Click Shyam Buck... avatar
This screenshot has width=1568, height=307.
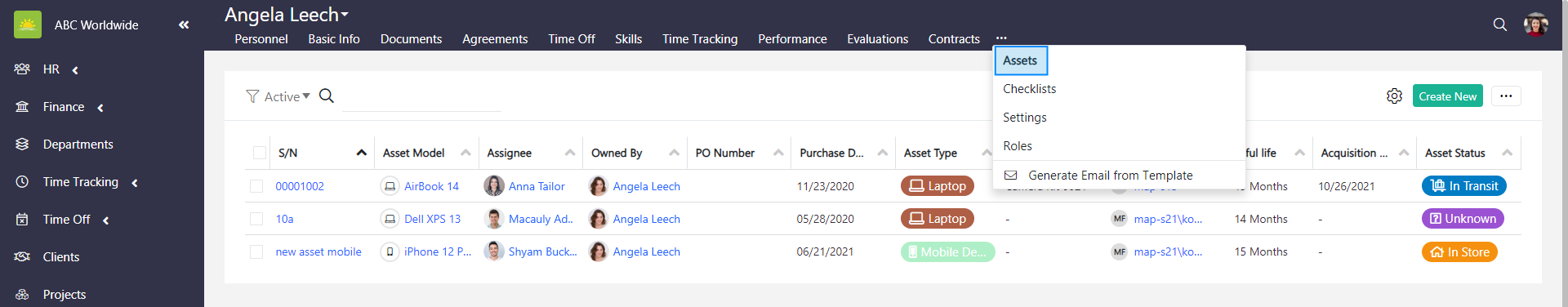click(x=493, y=251)
